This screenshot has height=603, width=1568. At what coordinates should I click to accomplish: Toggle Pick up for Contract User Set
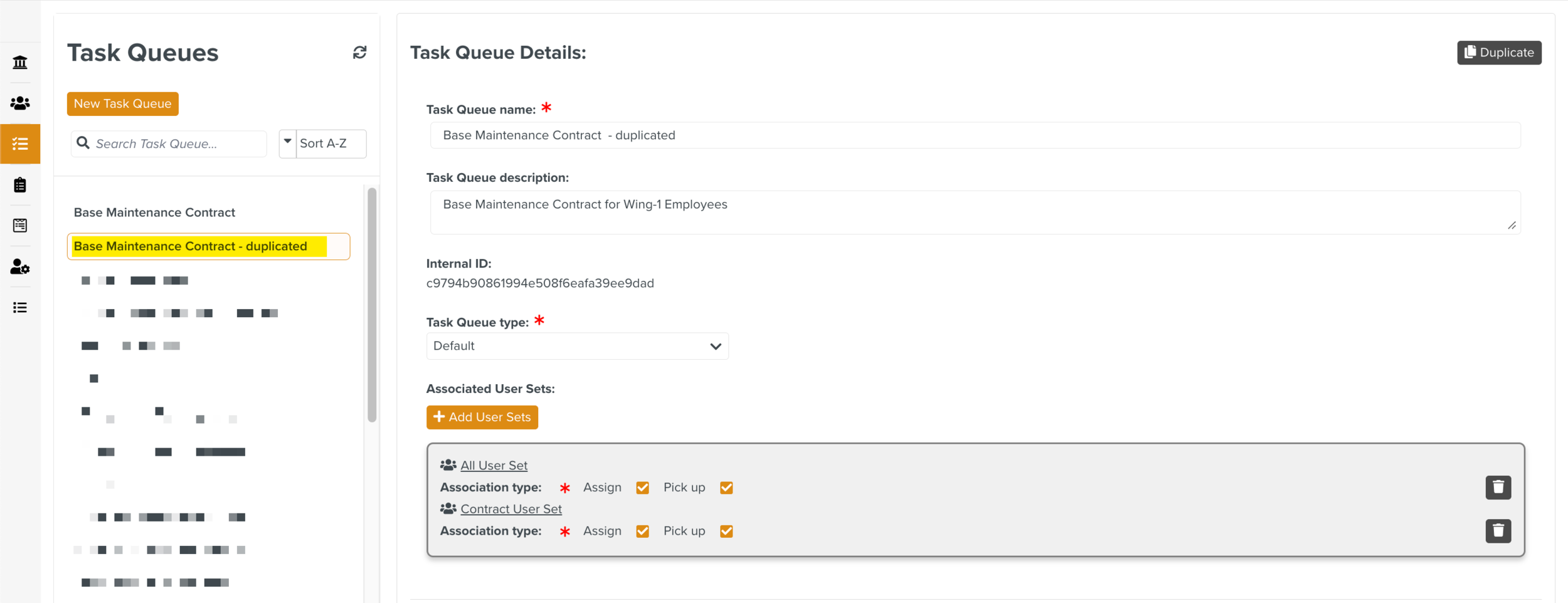[726, 532]
